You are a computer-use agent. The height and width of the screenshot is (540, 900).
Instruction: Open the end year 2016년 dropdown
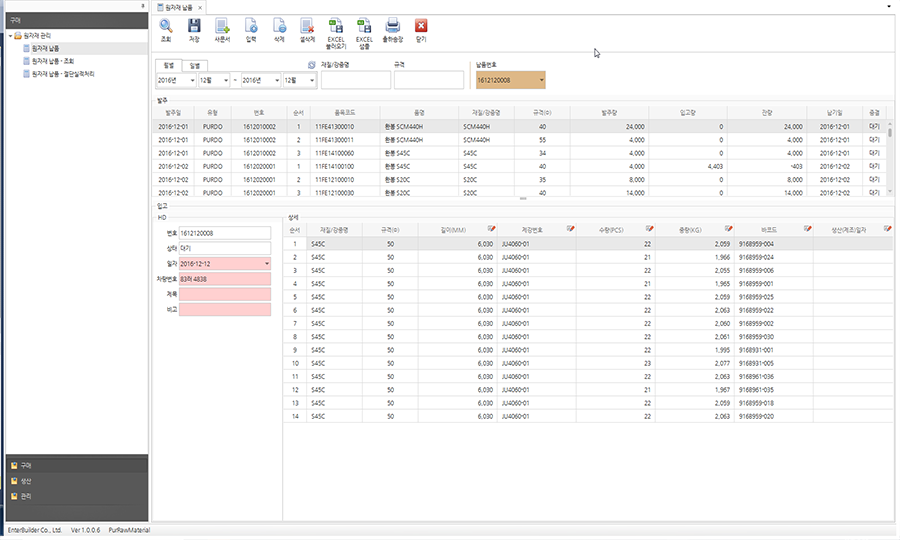click(277, 80)
